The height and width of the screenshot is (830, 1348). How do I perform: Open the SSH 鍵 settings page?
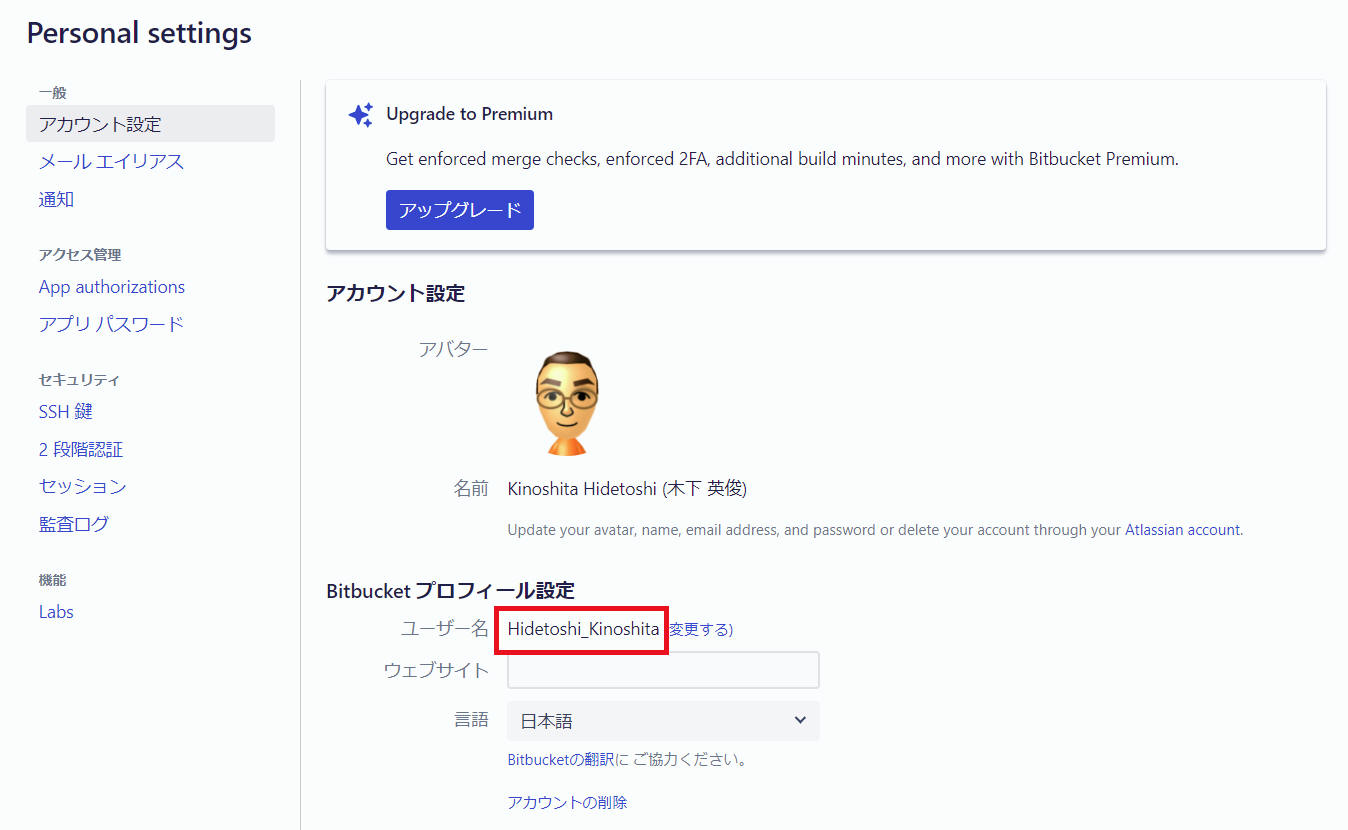point(66,410)
